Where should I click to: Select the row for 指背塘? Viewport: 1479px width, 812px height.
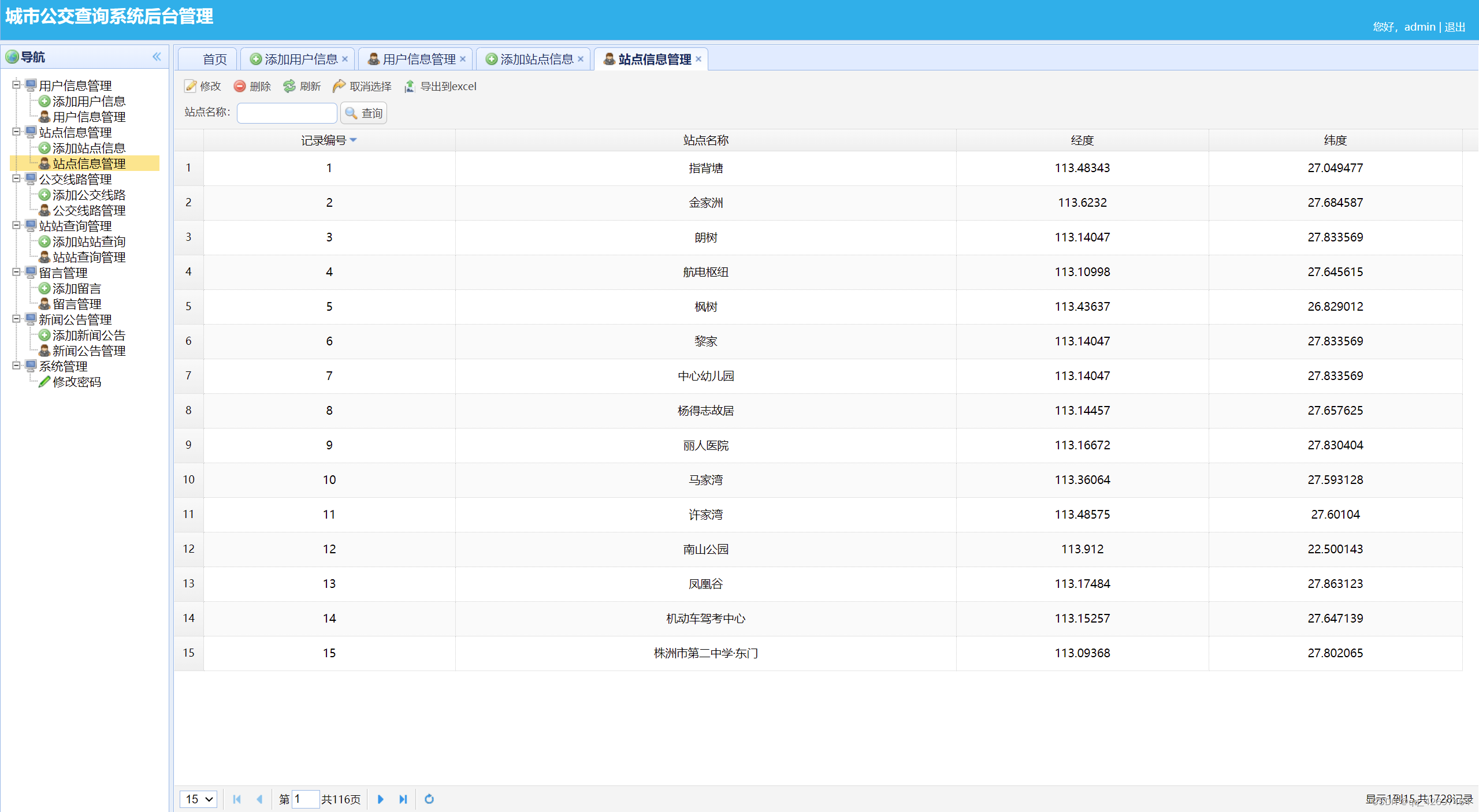pyautogui.click(x=818, y=168)
